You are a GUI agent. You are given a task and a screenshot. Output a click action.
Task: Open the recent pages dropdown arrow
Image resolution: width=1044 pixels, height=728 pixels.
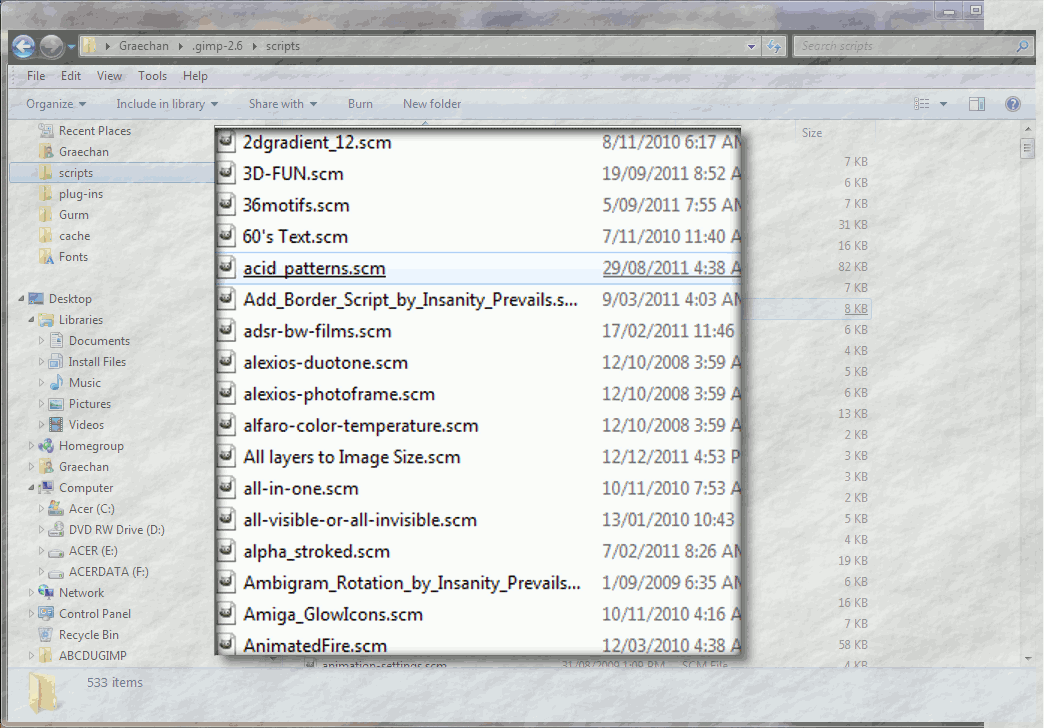[x=71, y=47]
